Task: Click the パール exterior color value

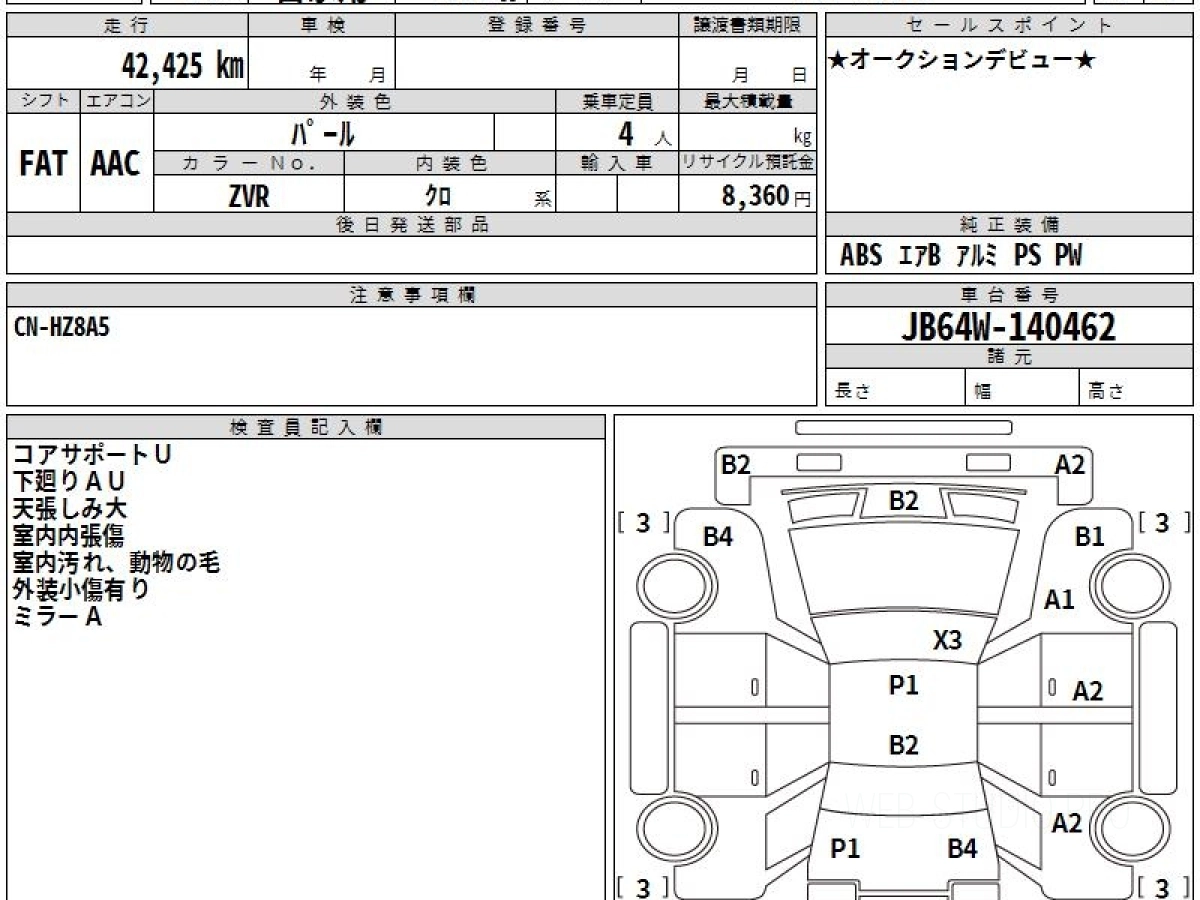Action: point(323,133)
